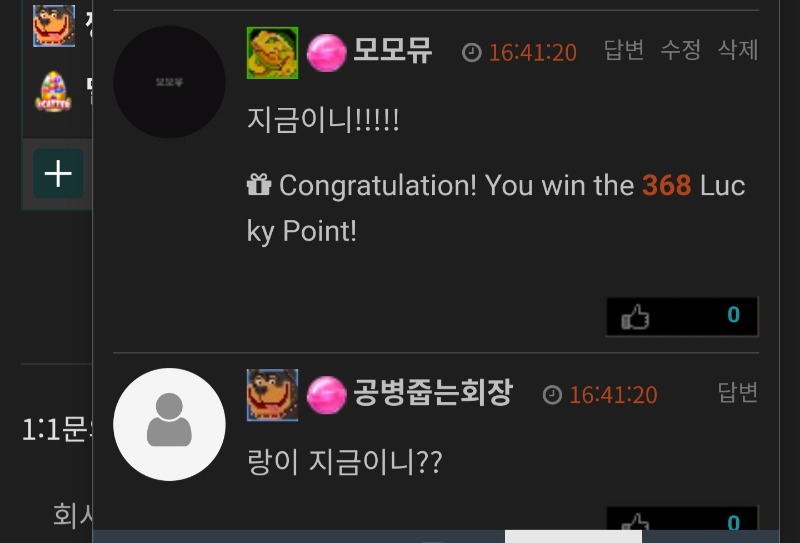
Task: Open 모모뮤's dark circular profile picture
Action: pos(169,82)
